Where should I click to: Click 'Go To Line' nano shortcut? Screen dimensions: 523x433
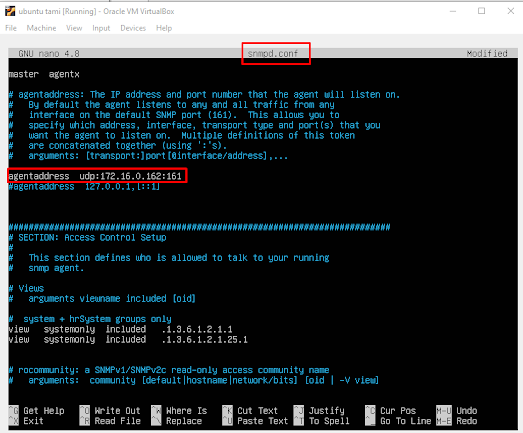398,421
